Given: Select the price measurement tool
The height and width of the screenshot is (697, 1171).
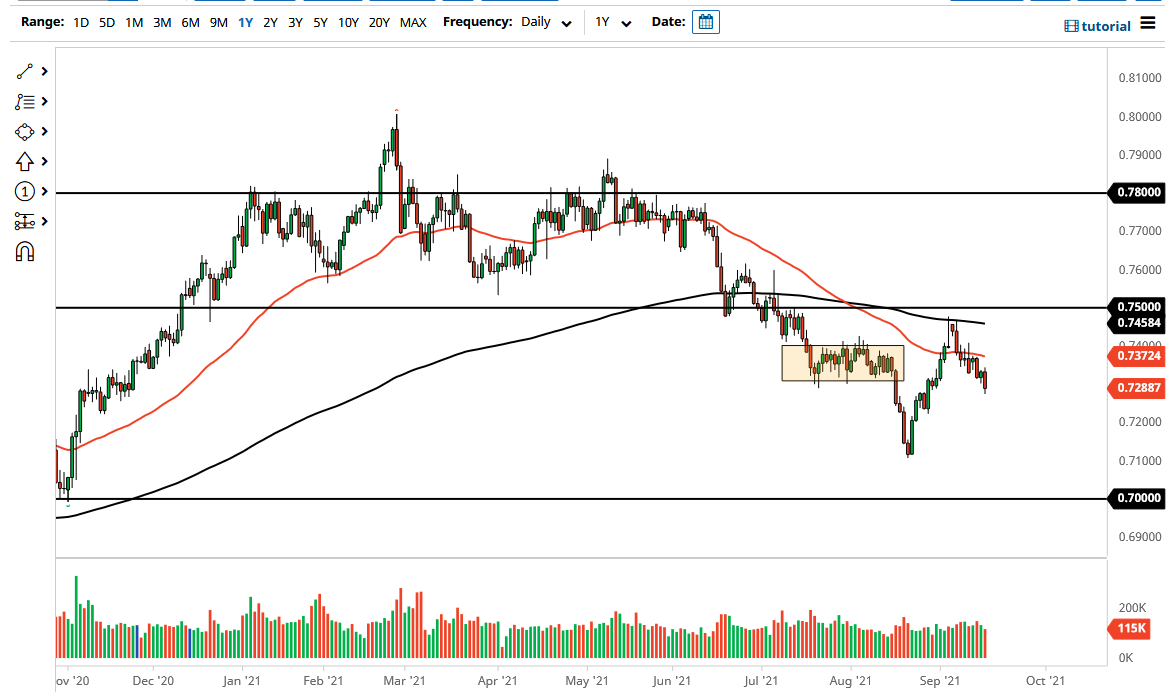Looking at the screenshot, I should tap(22, 221).
